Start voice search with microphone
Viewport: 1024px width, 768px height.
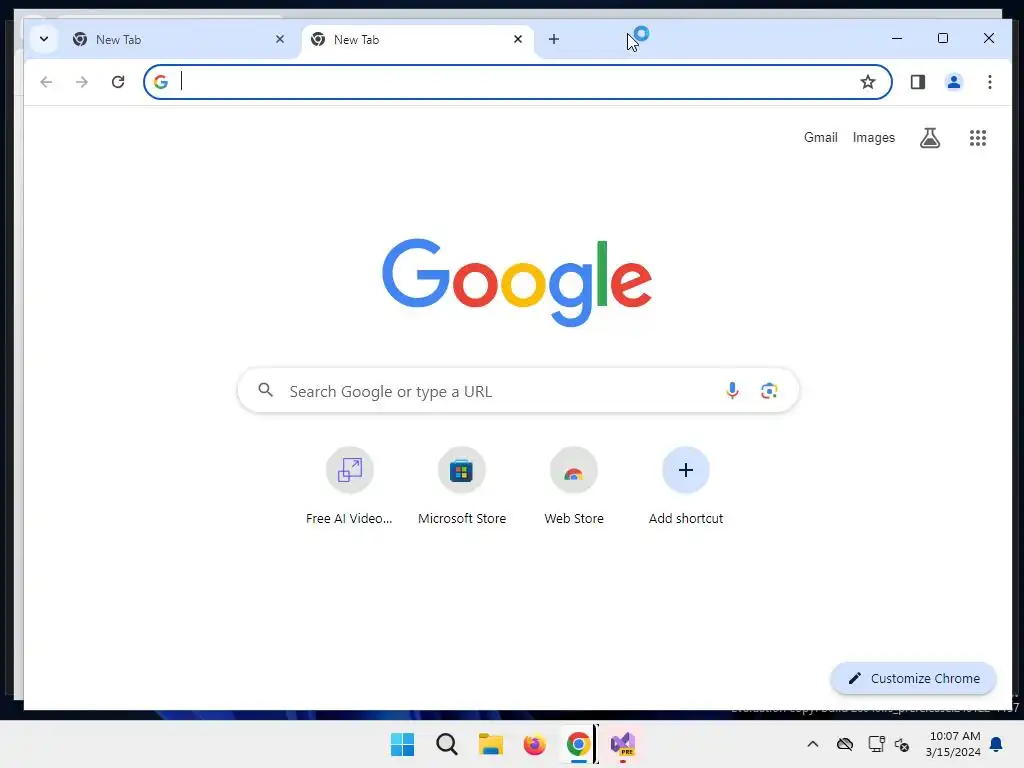click(x=732, y=391)
